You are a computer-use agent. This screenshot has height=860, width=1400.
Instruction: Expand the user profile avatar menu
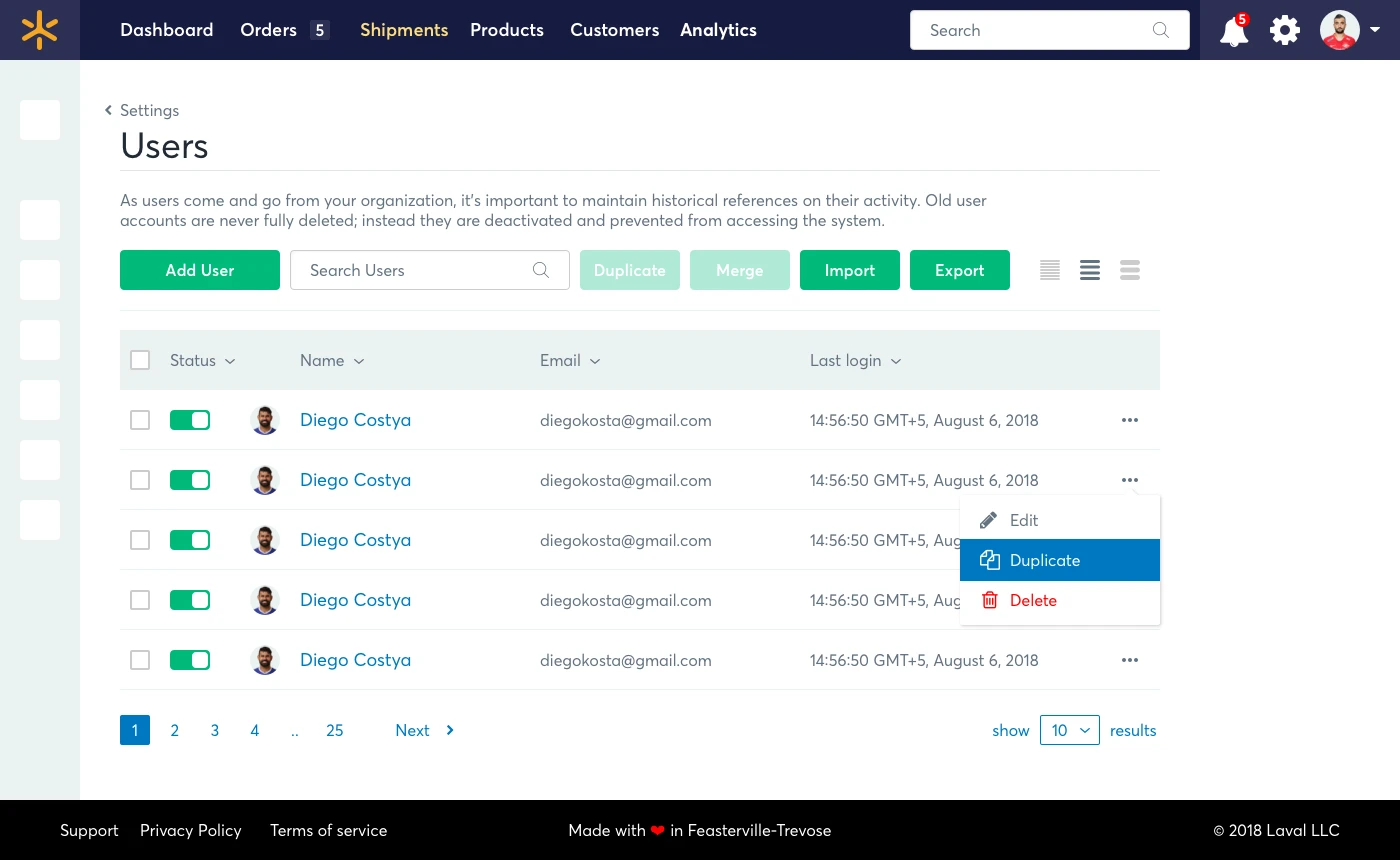pyautogui.click(x=1349, y=30)
